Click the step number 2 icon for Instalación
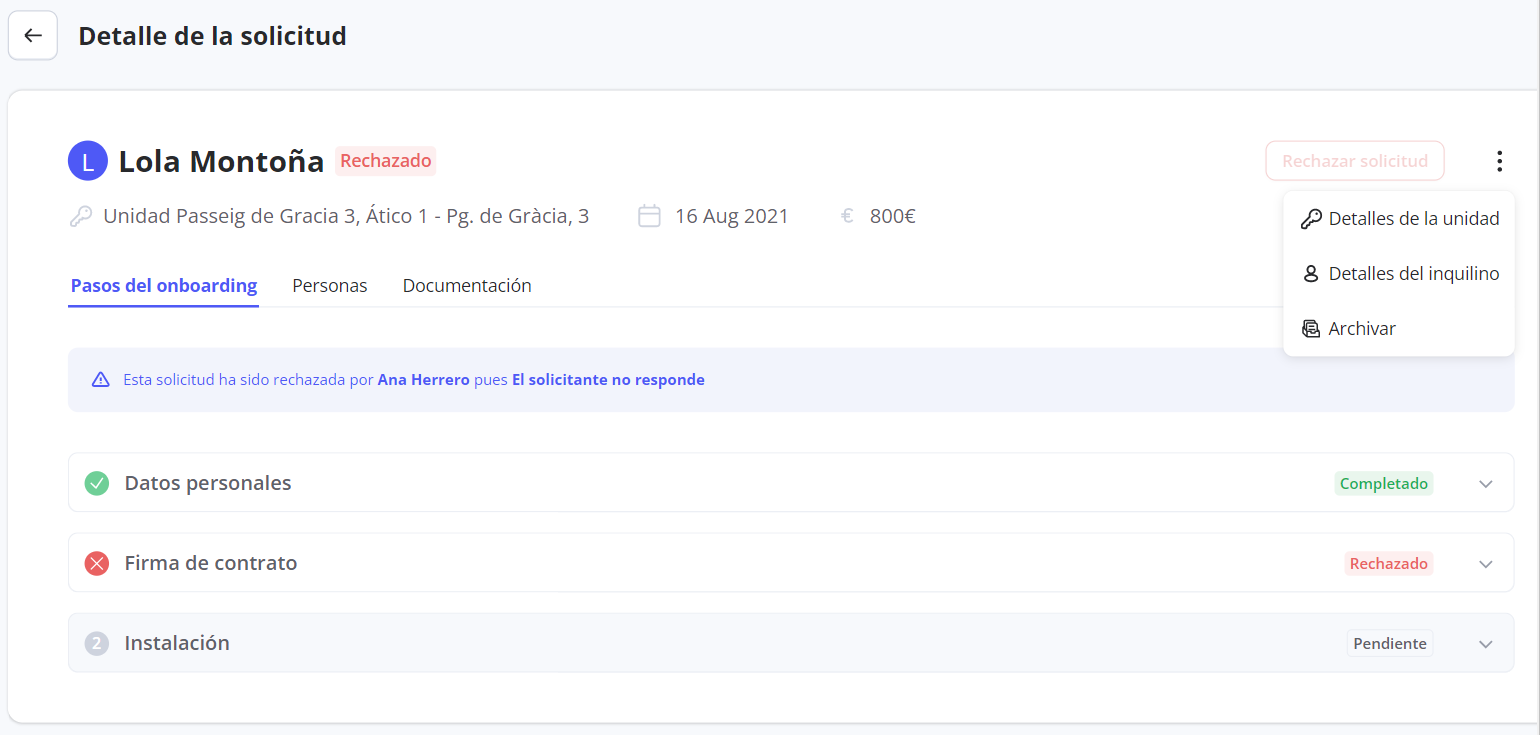Screen dimensions: 1540x735 pyautogui.click(x=97, y=643)
